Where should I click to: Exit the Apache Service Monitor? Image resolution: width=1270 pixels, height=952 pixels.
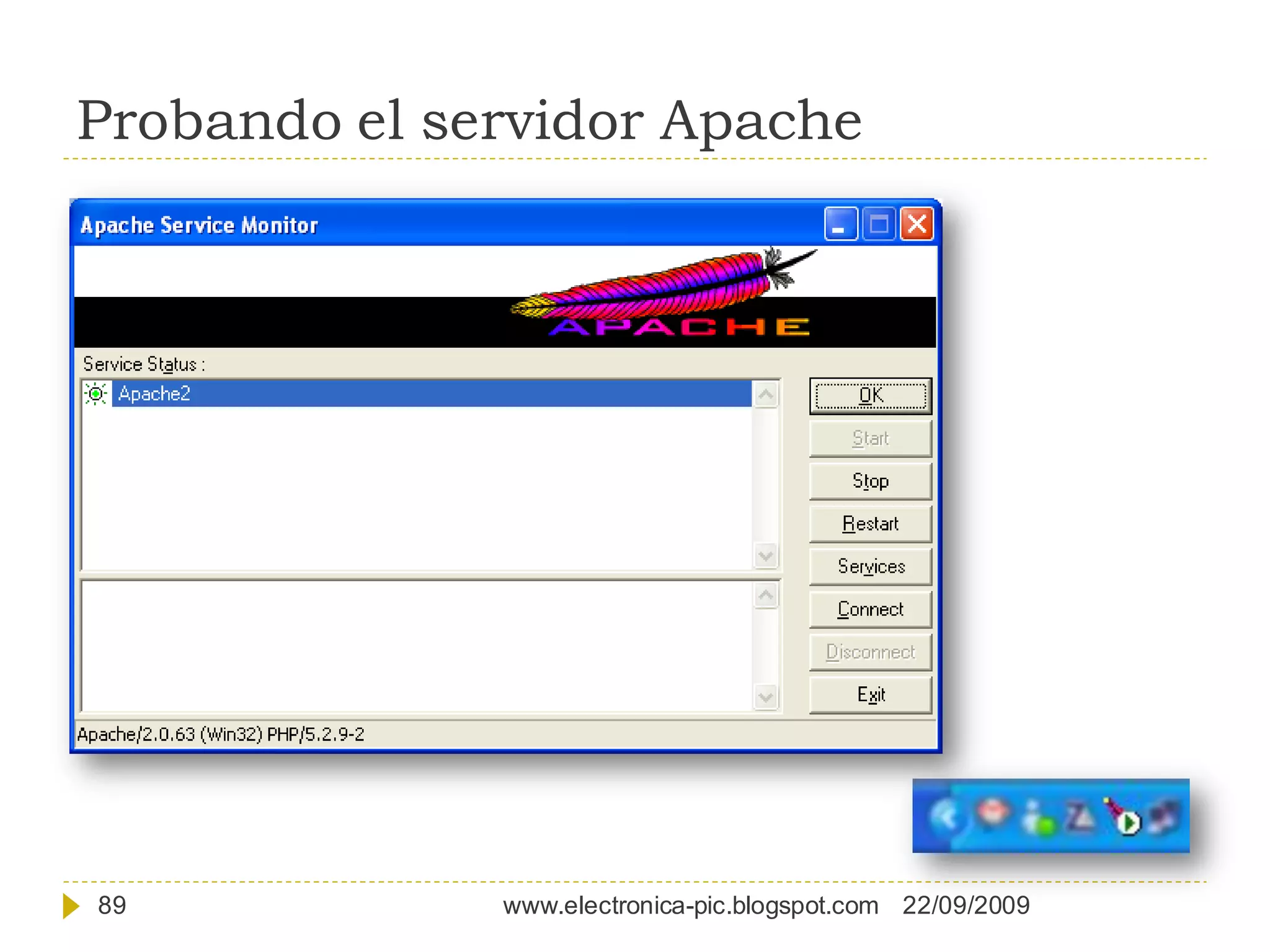(x=870, y=695)
